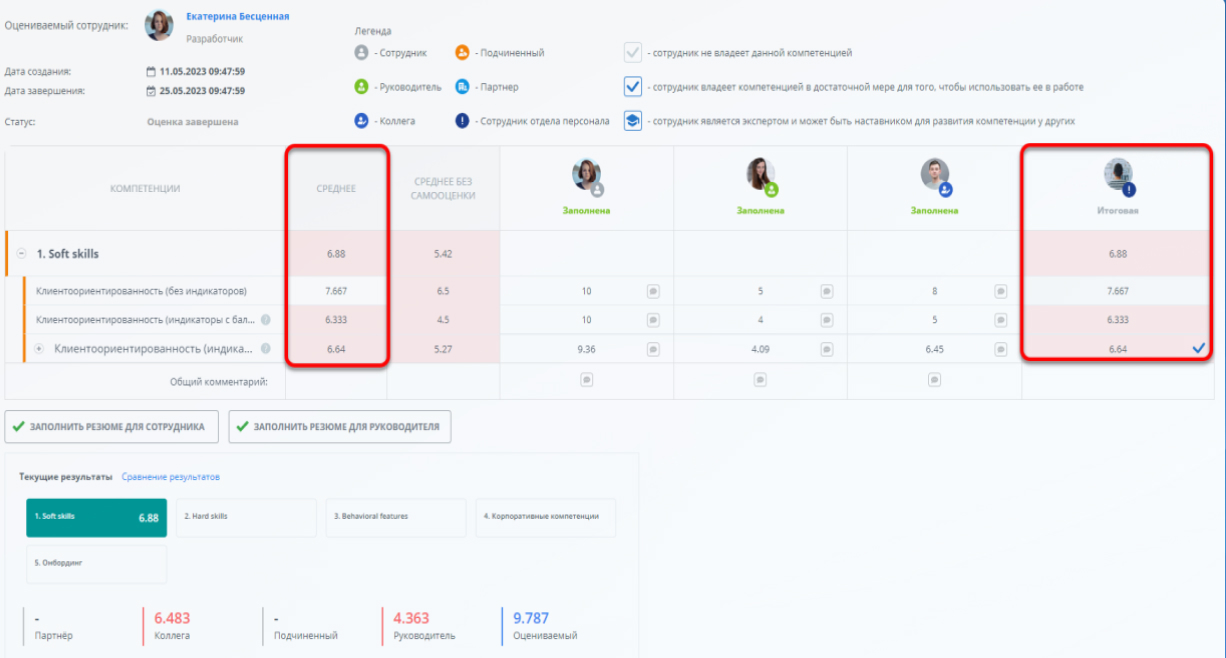This screenshot has height=658, width=1226.
Task: Click the manager's avatar in table header
Action: [761, 175]
